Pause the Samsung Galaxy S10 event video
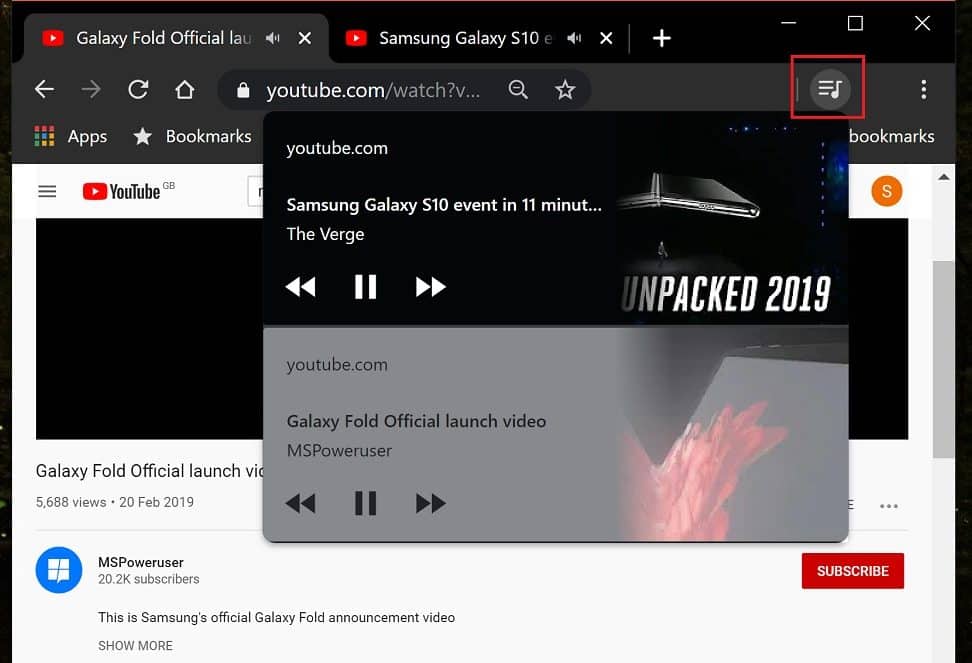Viewport: 972px width, 663px height. [366, 287]
